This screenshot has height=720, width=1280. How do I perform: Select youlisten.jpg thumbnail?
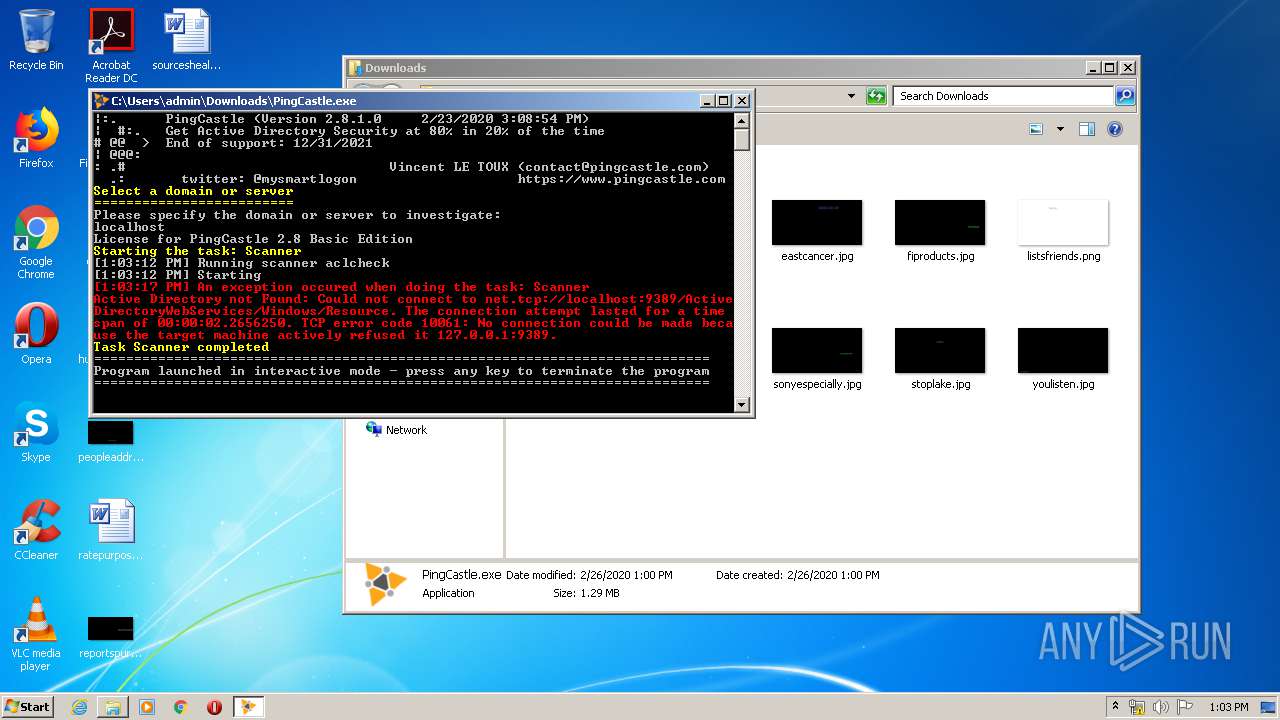(1063, 359)
